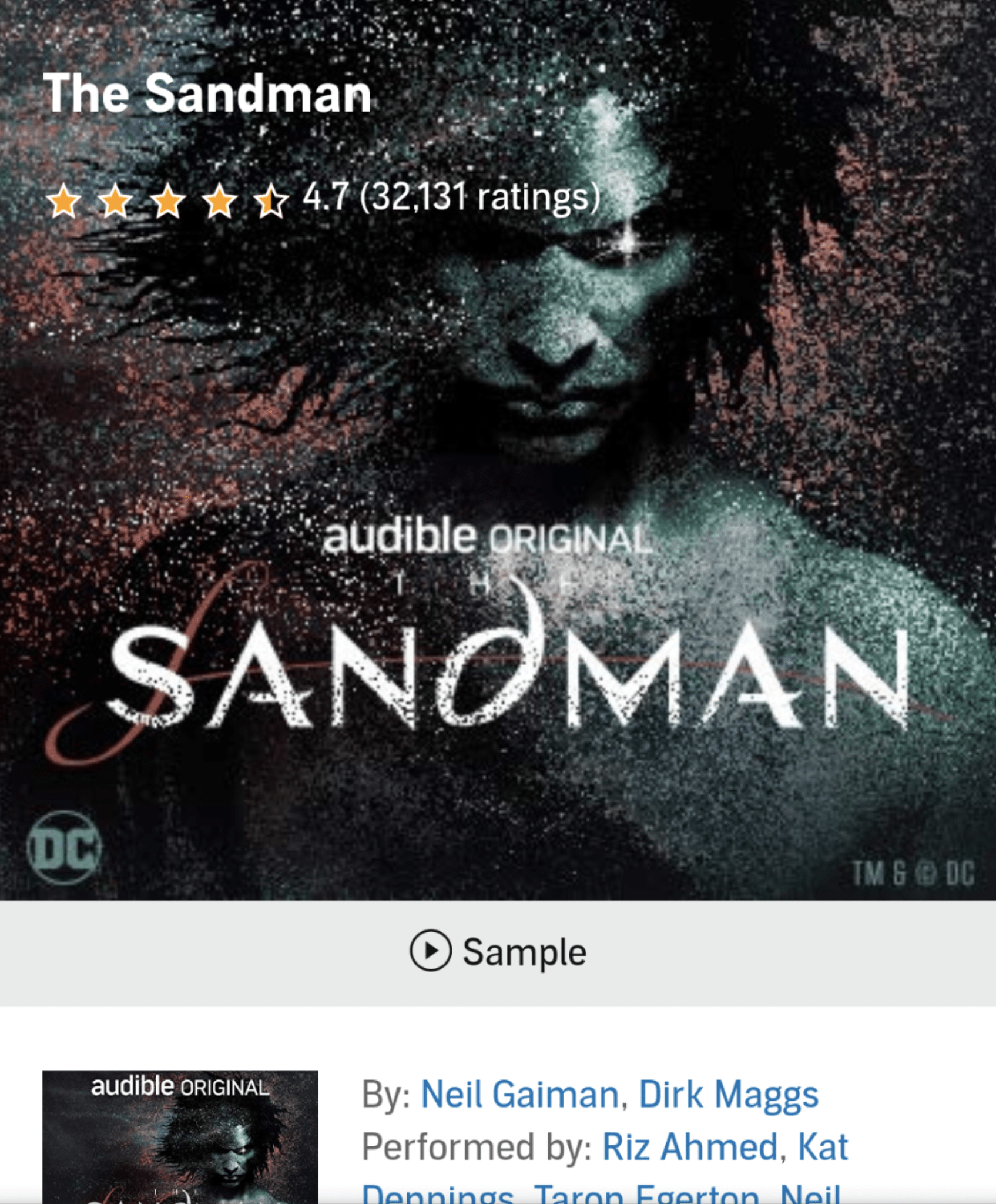The image size is (996, 1204).
Task: Play the audiobook sample via the circle play icon
Action: point(430,950)
